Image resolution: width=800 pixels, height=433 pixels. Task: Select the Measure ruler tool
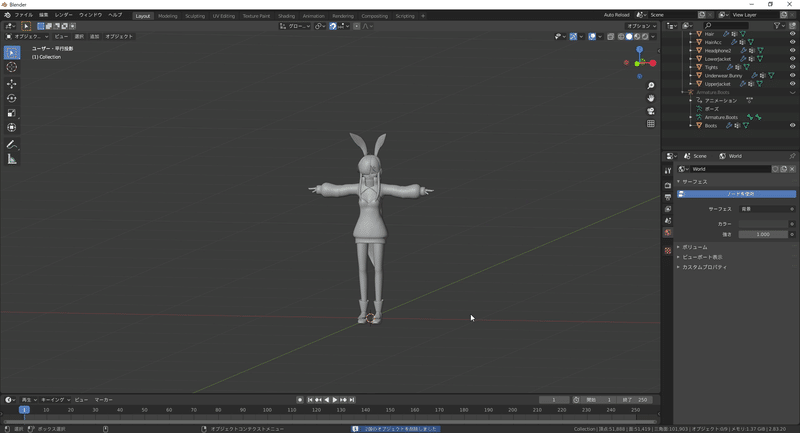[12, 159]
